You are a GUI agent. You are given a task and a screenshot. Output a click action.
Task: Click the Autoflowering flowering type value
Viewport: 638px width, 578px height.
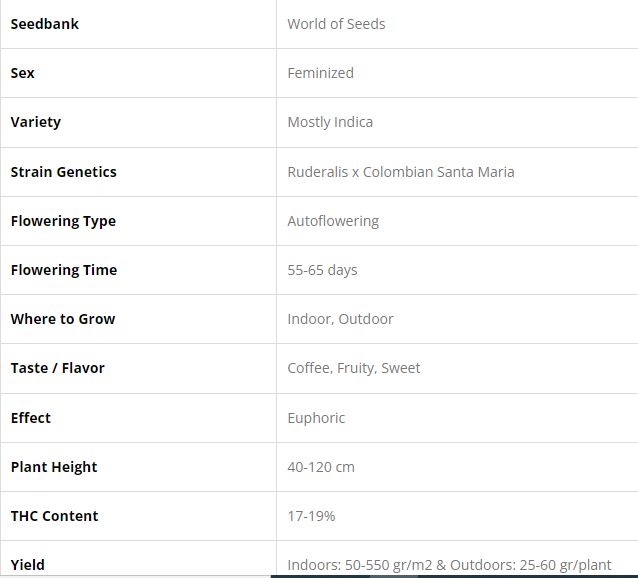tap(333, 221)
